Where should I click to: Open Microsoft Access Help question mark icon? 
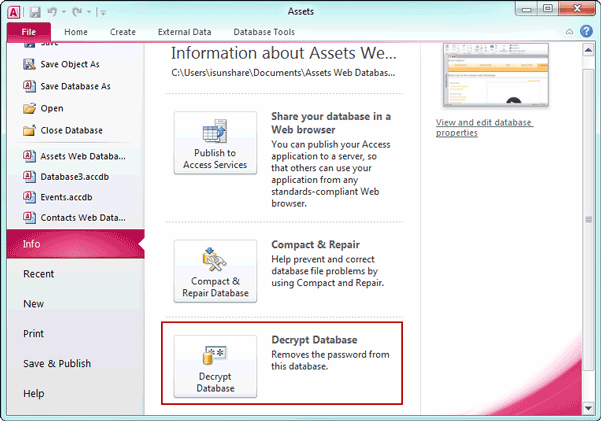click(x=586, y=31)
